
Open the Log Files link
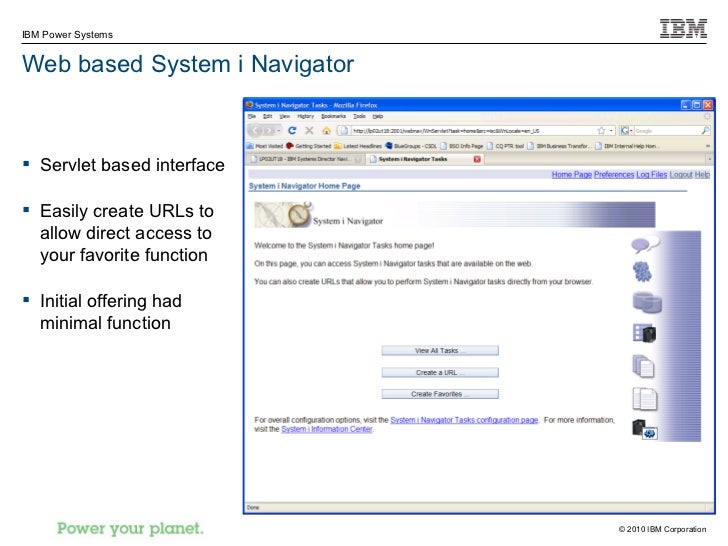(x=651, y=175)
